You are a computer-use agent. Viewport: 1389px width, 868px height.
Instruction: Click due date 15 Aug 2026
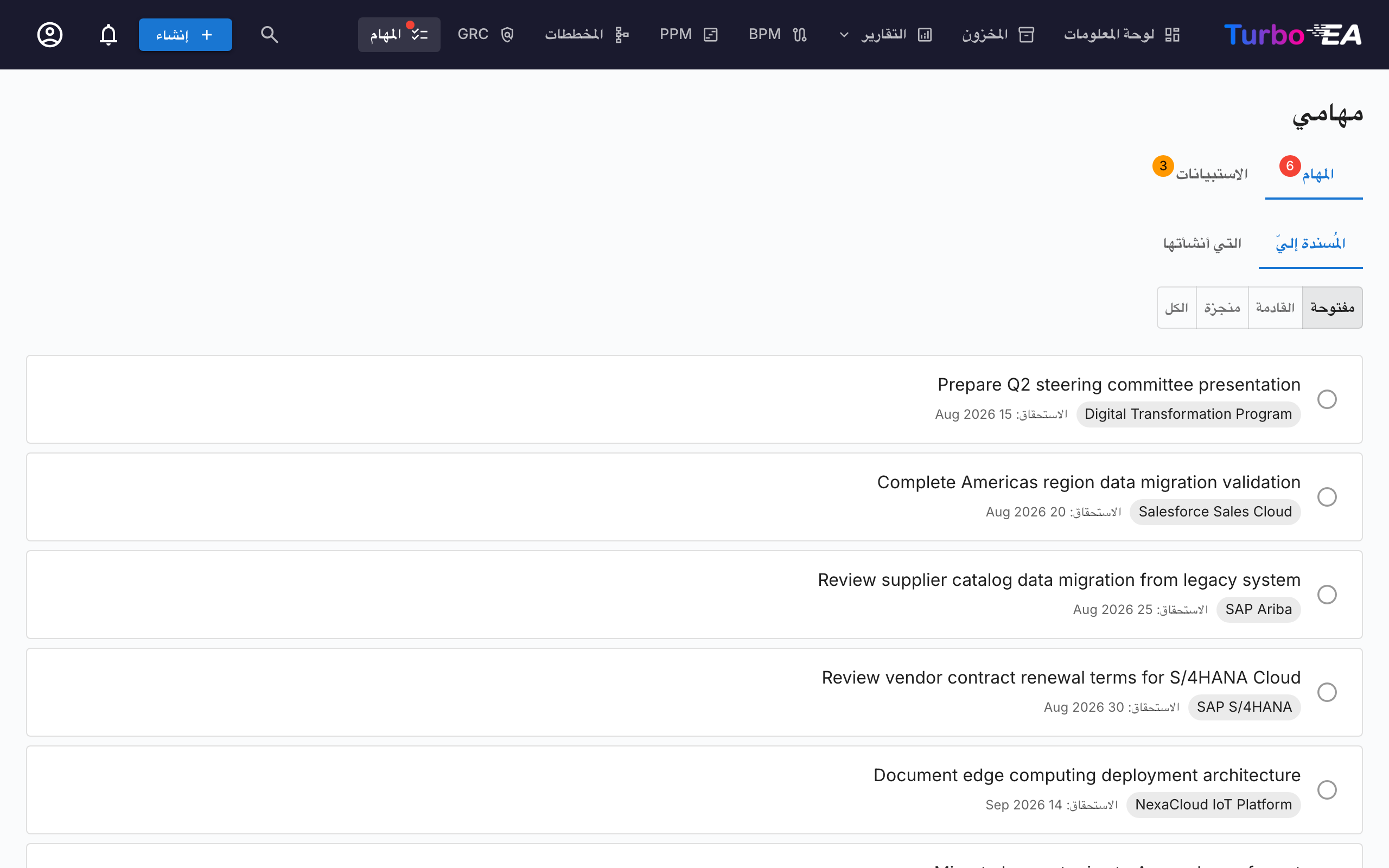(x=1001, y=414)
